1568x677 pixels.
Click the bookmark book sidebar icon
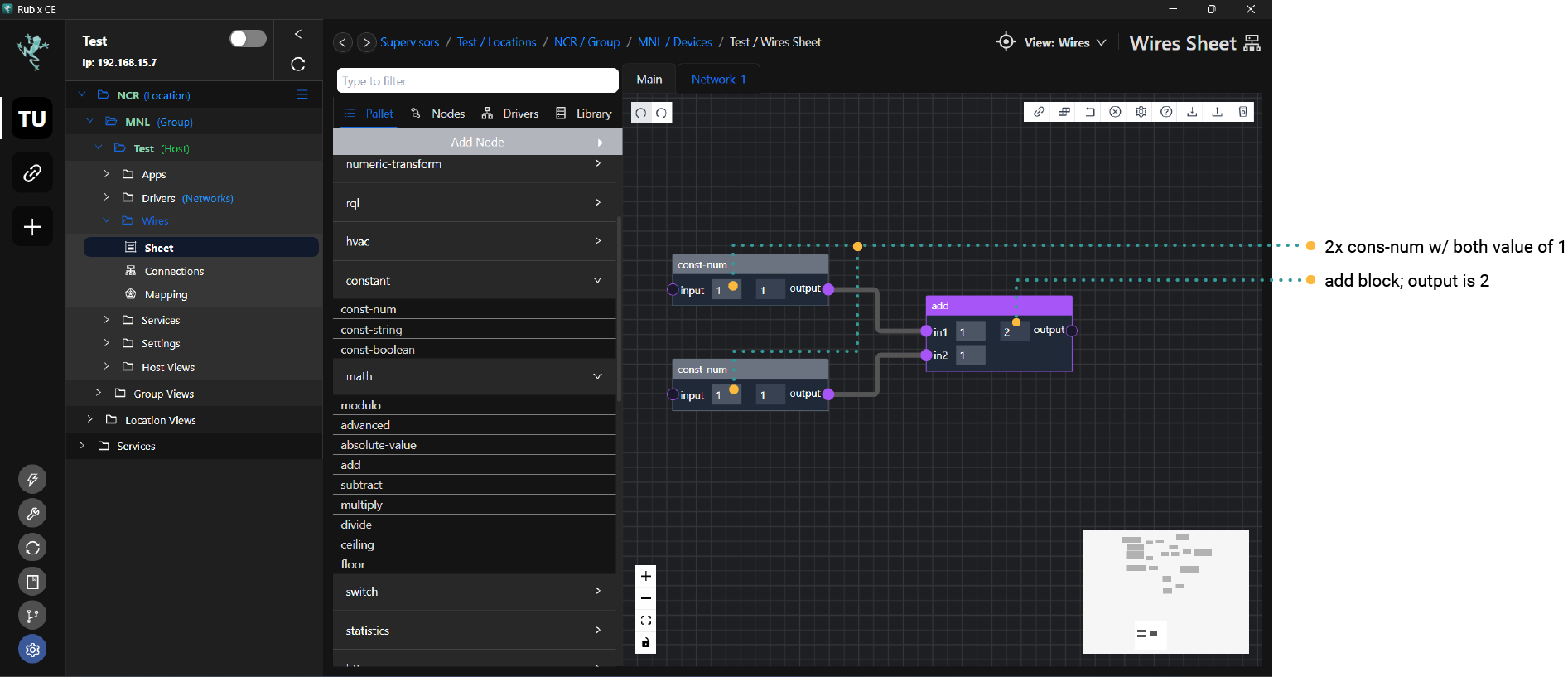coord(32,582)
